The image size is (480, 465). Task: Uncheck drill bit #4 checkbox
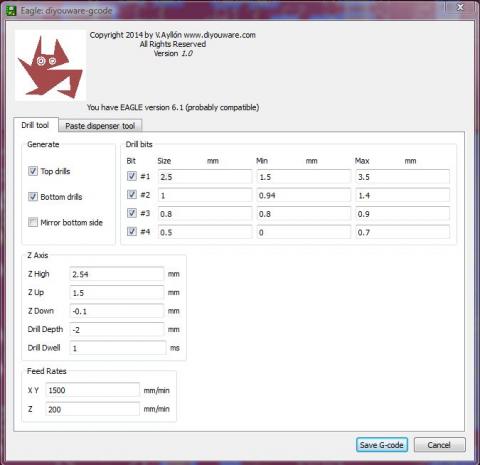click(x=132, y=231)
